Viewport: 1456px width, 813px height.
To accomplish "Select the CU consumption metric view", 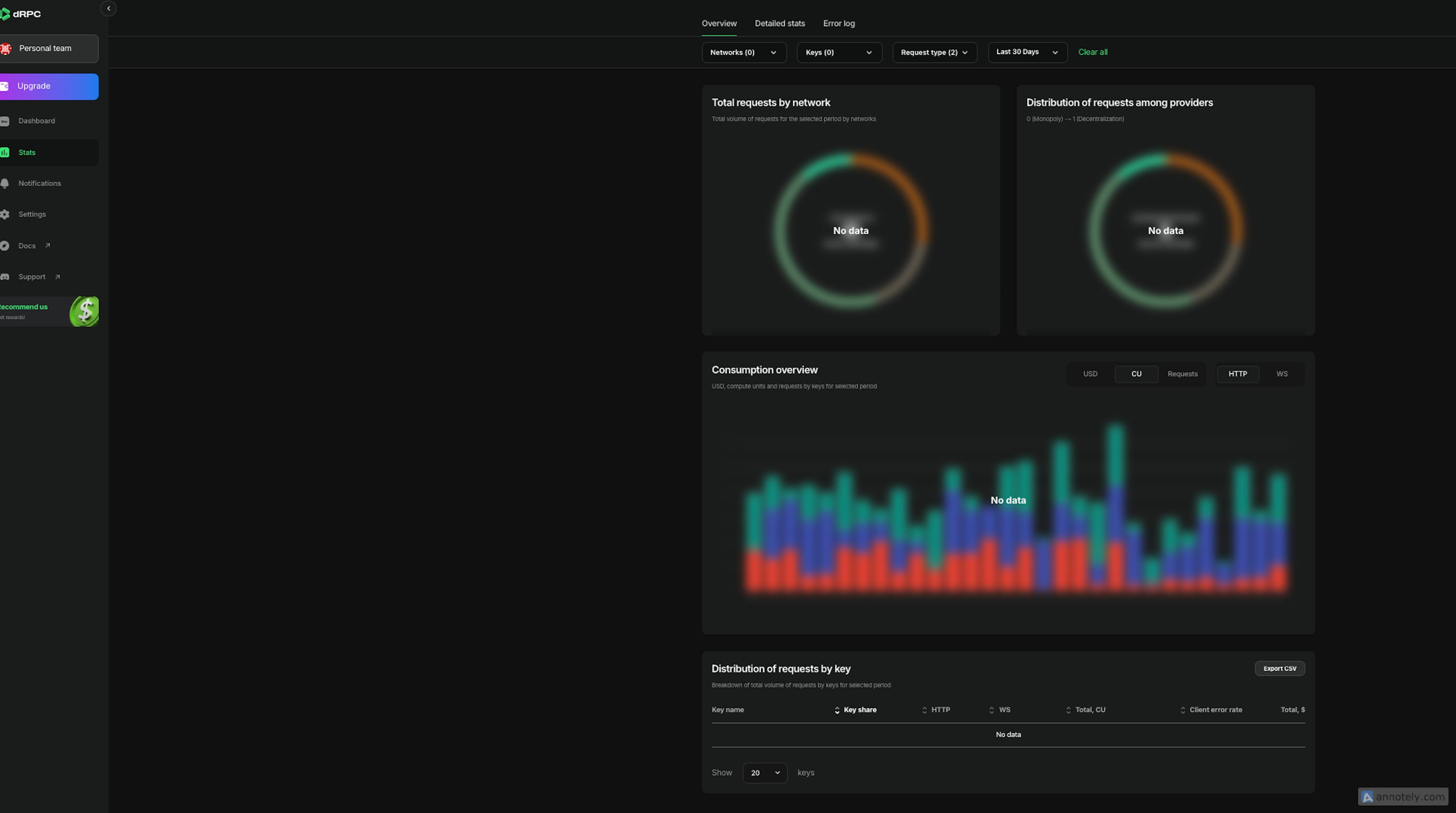I will pos(1136,373).
